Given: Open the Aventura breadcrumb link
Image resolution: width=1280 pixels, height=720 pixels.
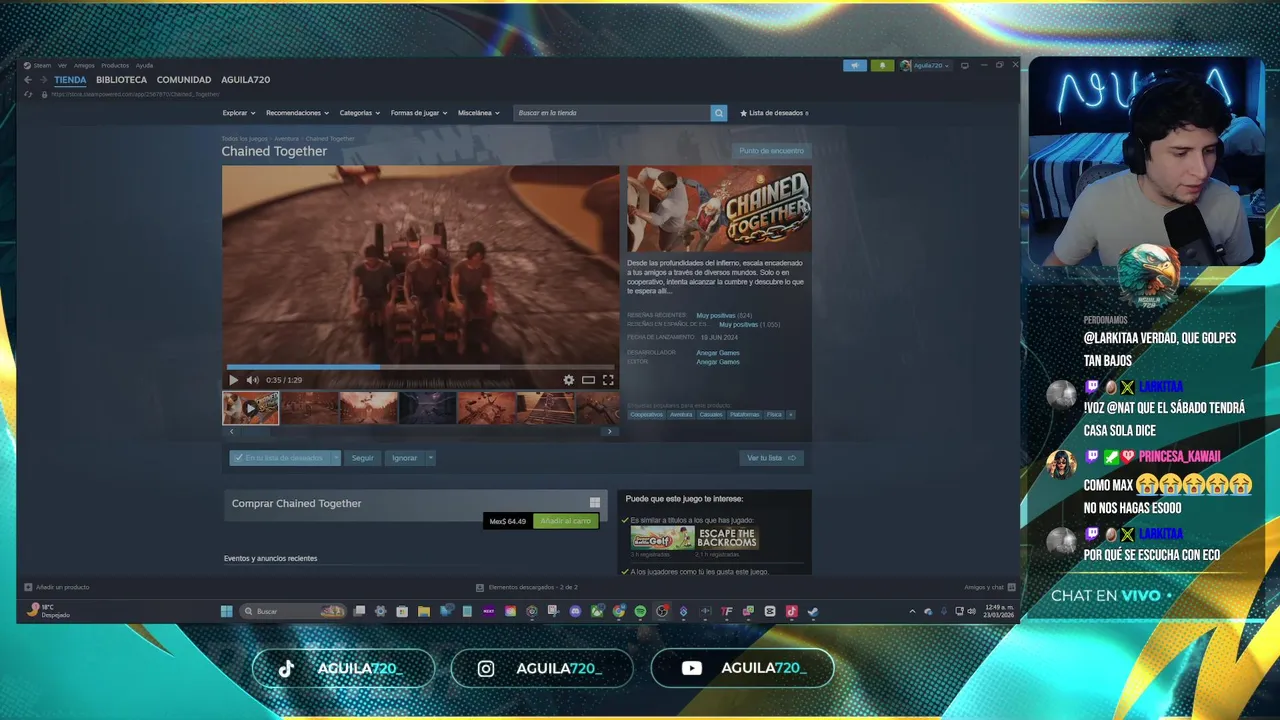Looking at the screenshot, I should coord(286,139).
